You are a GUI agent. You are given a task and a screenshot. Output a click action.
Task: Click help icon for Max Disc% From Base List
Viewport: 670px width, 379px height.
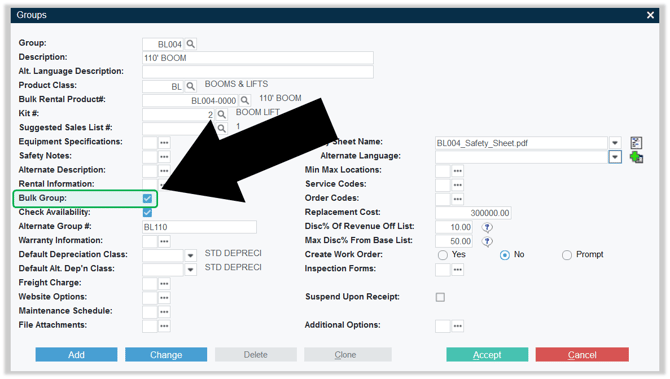(x=487, y=241)
